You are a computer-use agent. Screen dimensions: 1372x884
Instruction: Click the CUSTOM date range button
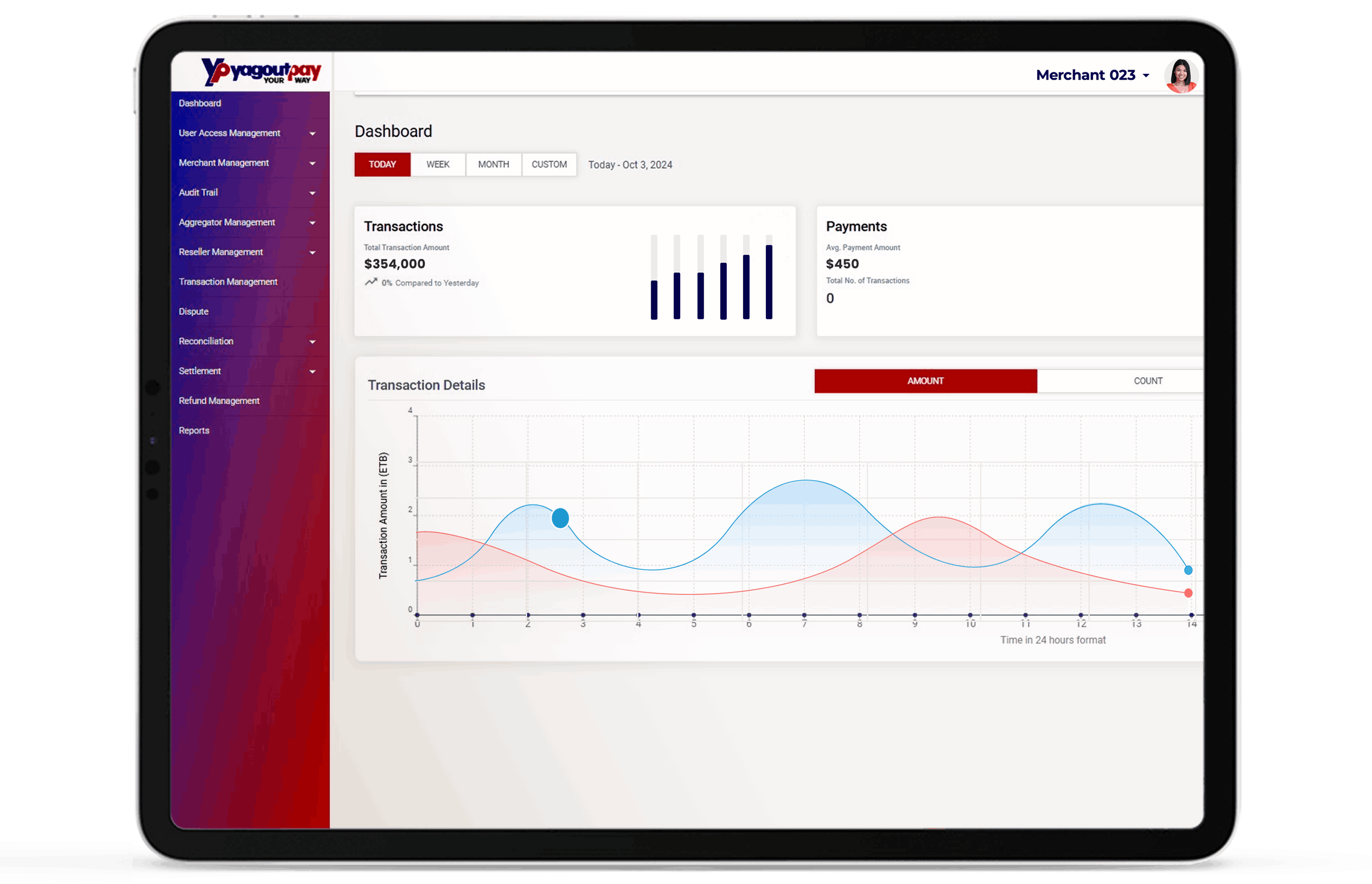point(549,165)
